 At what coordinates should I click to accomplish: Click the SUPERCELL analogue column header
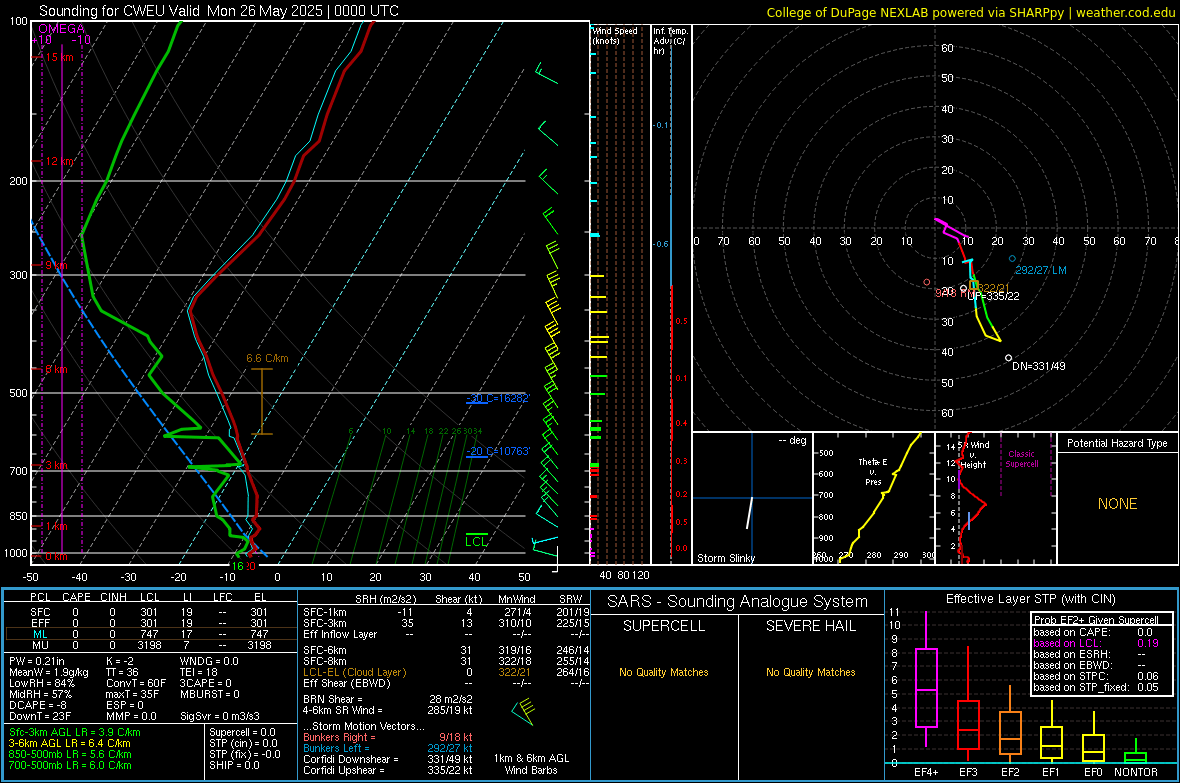[664, 626]
